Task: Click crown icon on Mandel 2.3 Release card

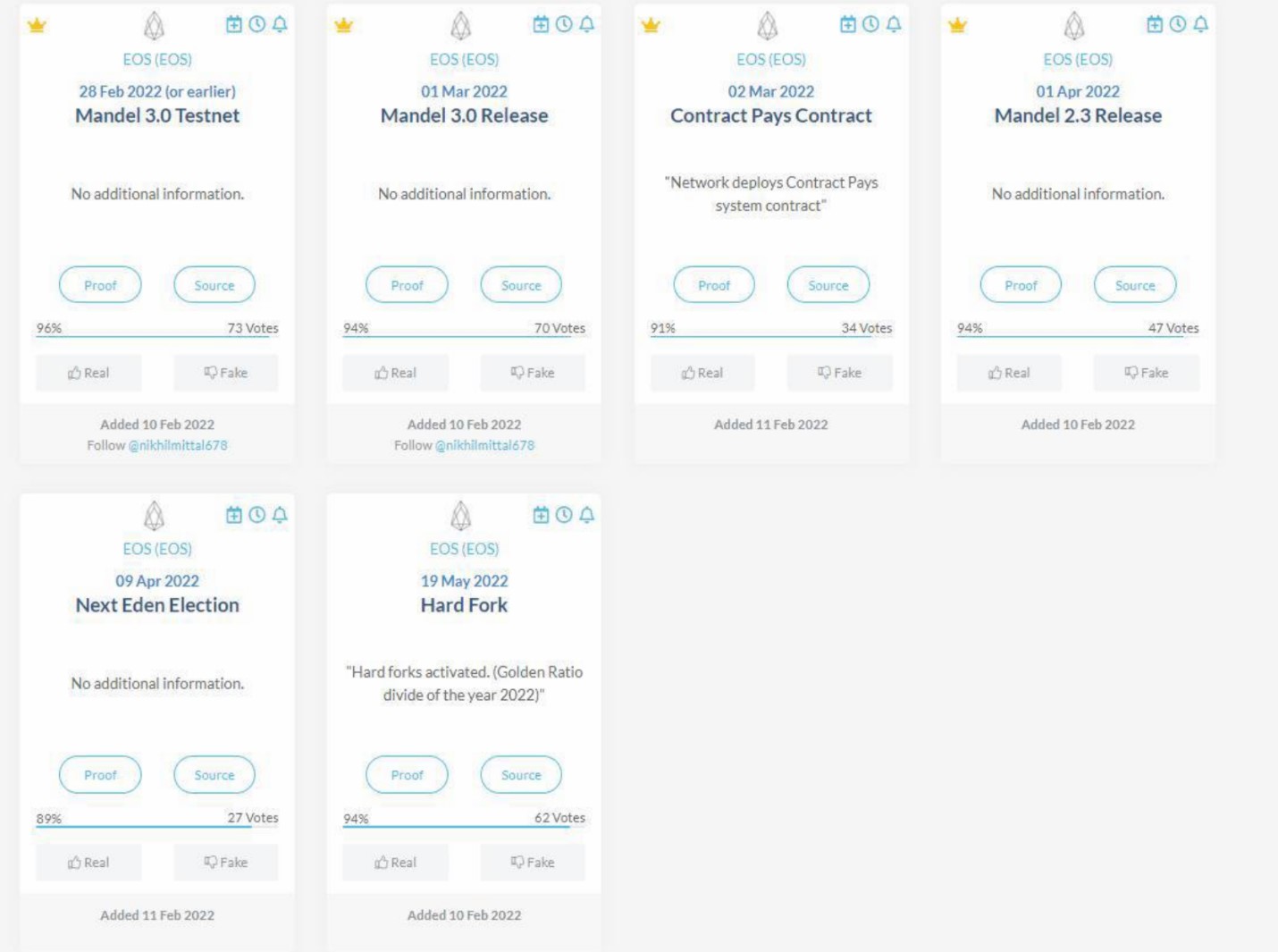Action: click(x=958, y=25)
